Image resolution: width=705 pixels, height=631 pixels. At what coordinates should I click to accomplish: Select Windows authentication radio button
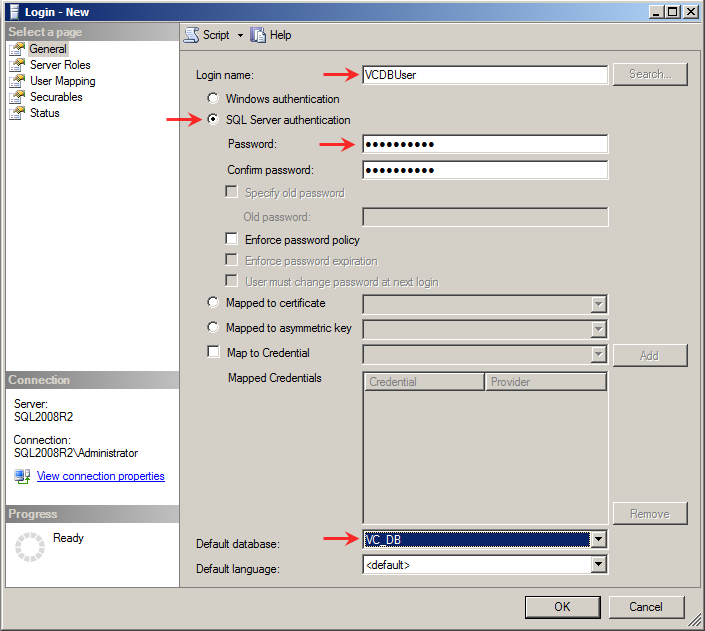212,99
